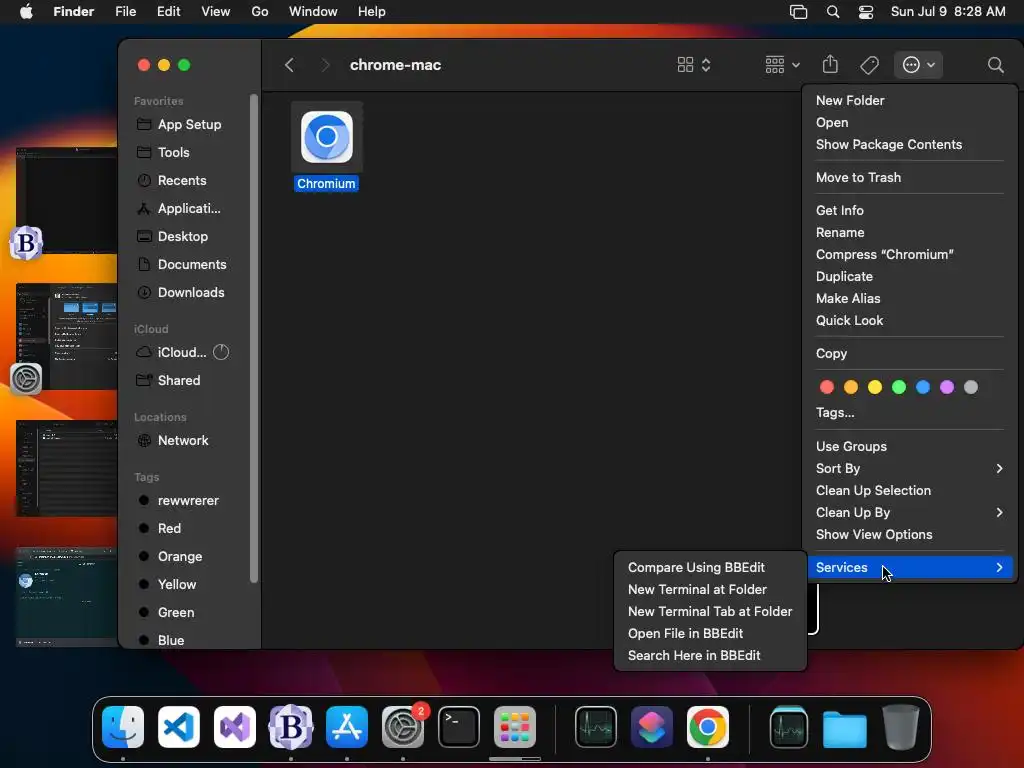Select the Chromium app icon

tap(327, 137)
